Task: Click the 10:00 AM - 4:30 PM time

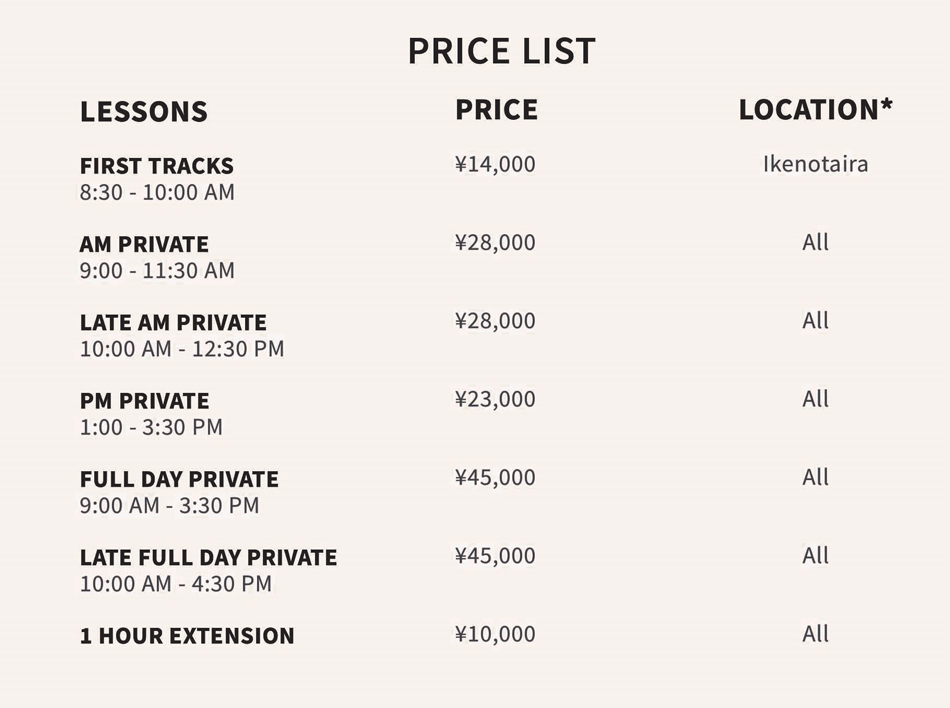Action: coord(176,584)
